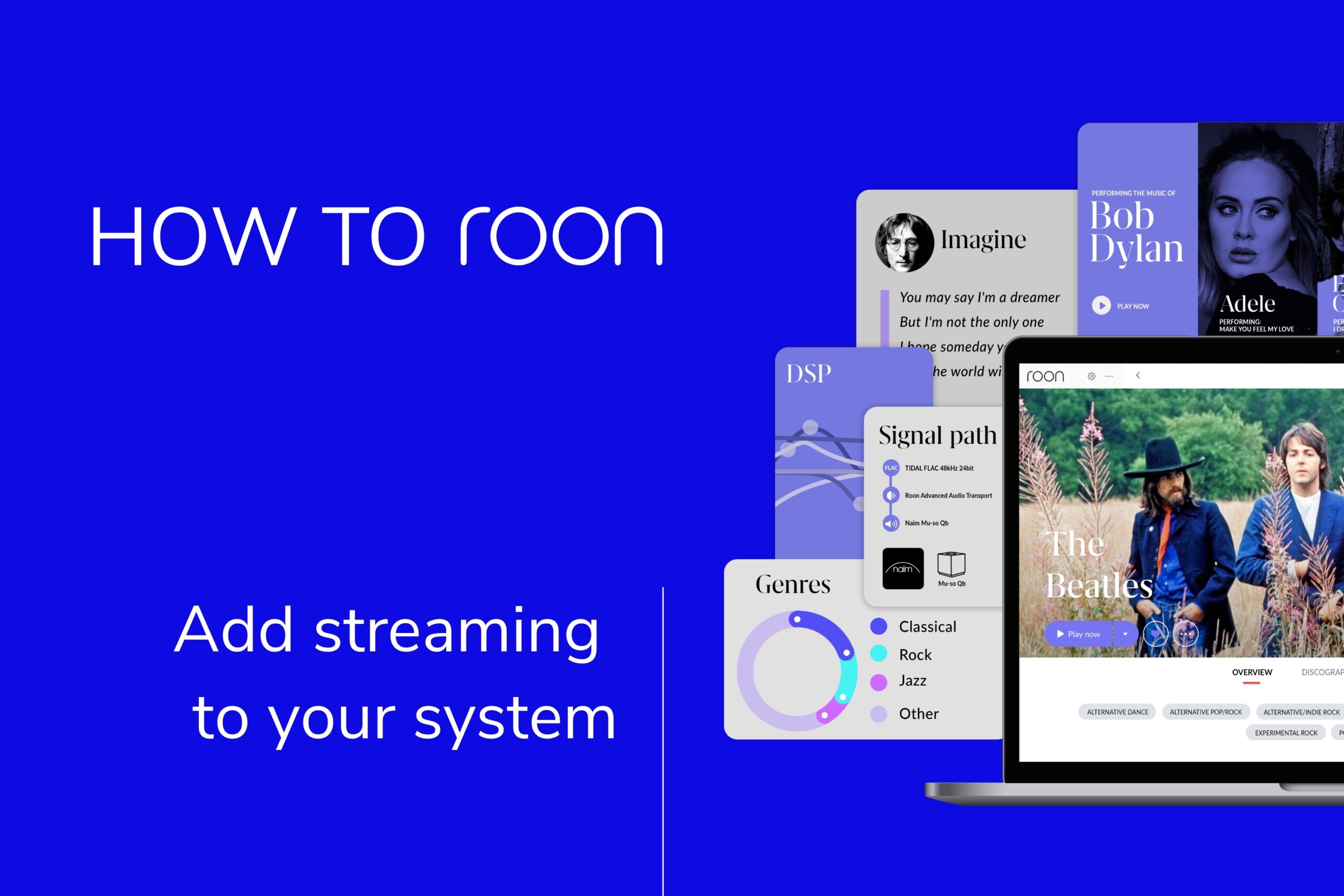1344x896 pixels.
Task: Click the Classical color dot in Genres legend
Action: coord(878,626)
